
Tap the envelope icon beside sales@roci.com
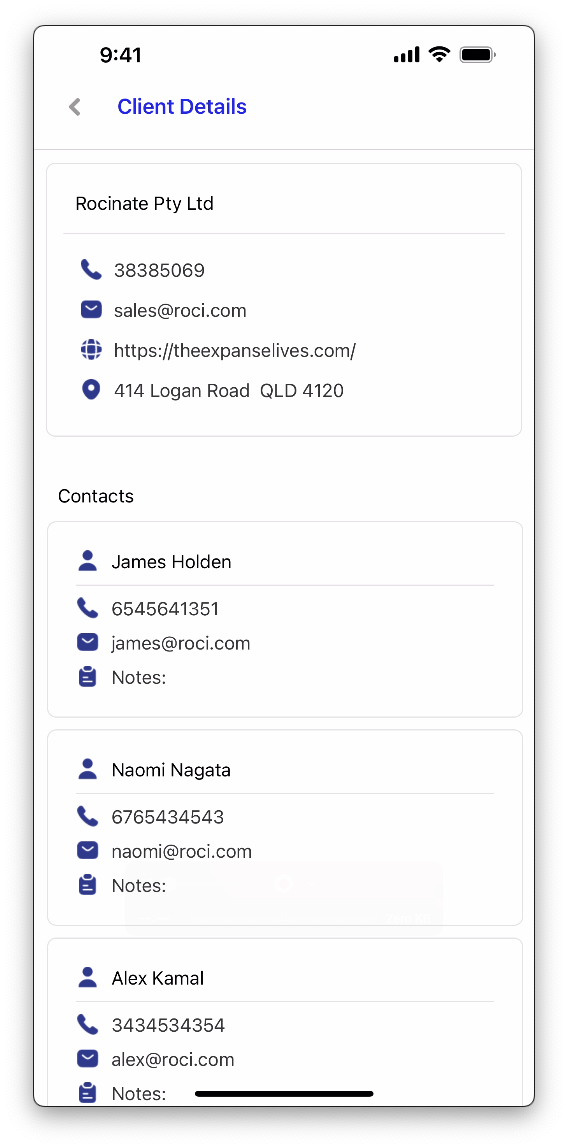(x=91, y=310)
